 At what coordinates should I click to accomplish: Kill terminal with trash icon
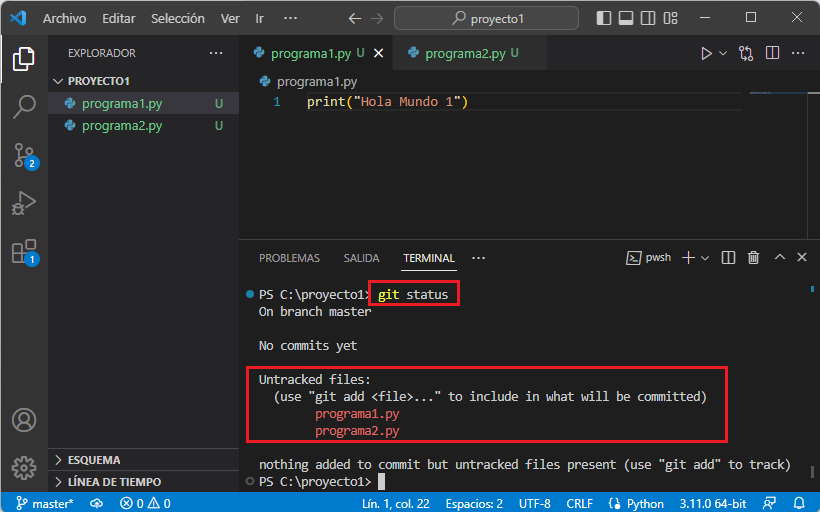click(753, 257)
